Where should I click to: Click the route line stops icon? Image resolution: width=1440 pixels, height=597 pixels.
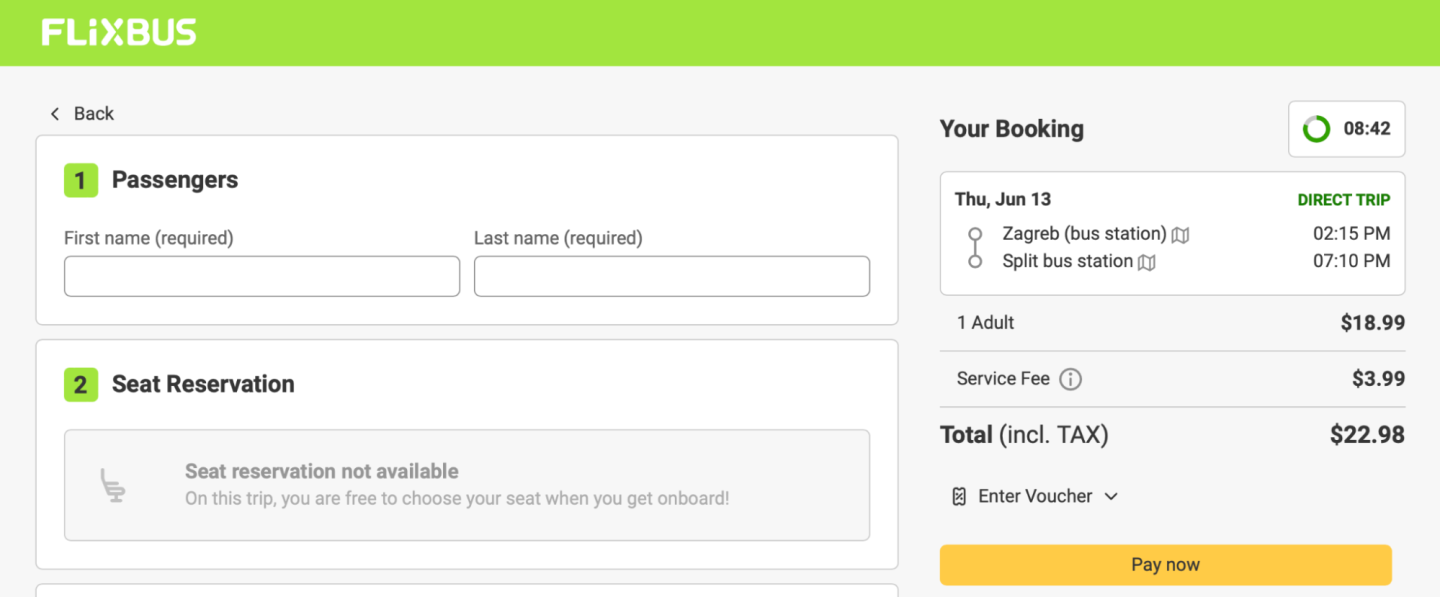(975, 248)
